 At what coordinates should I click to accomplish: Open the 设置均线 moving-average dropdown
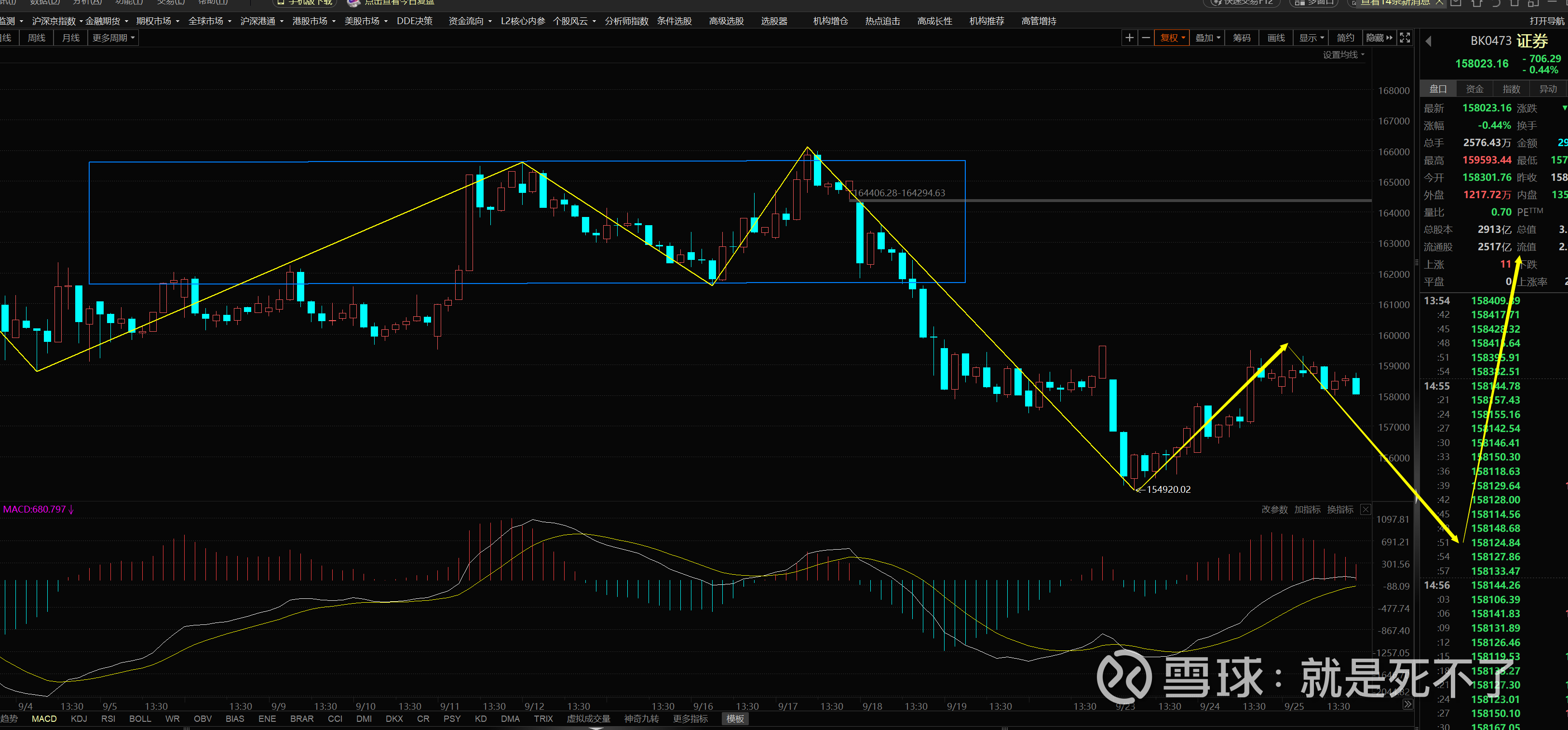pyautogui.click(x=1343, y=55)
